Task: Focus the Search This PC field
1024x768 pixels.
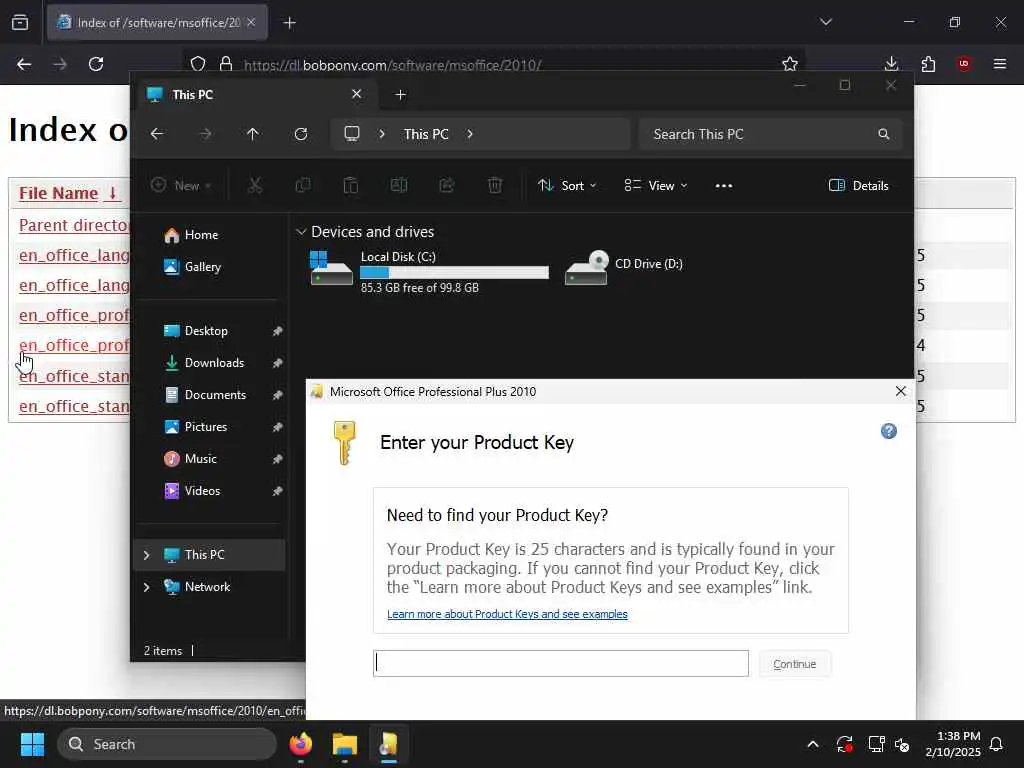Action: 771,134
